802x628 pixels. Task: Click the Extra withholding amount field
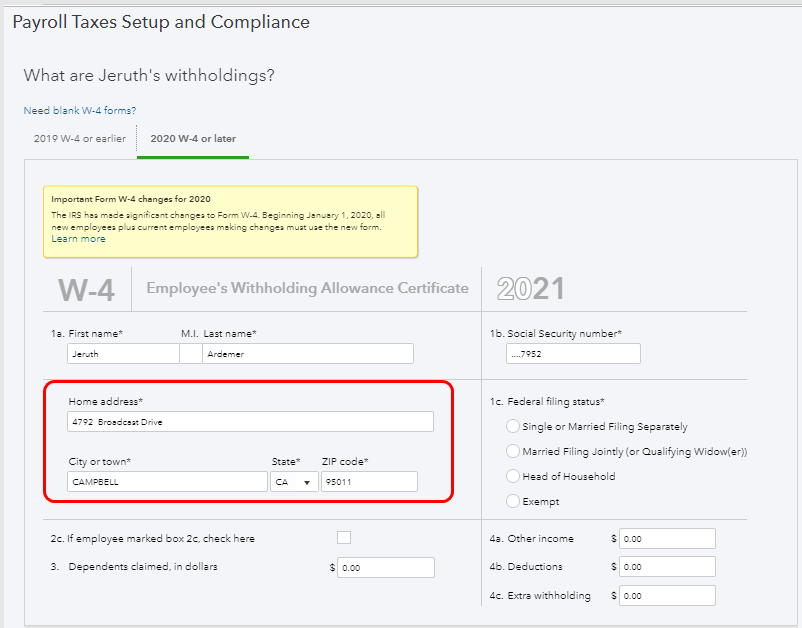[667, 596]
